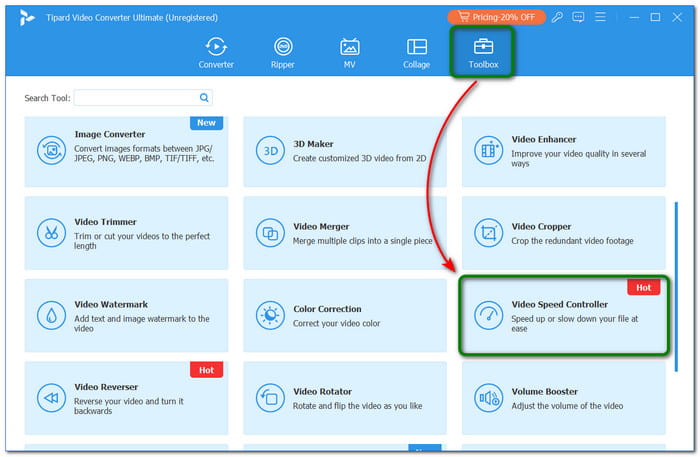Open the Video Trimmer title

point(105,221)
